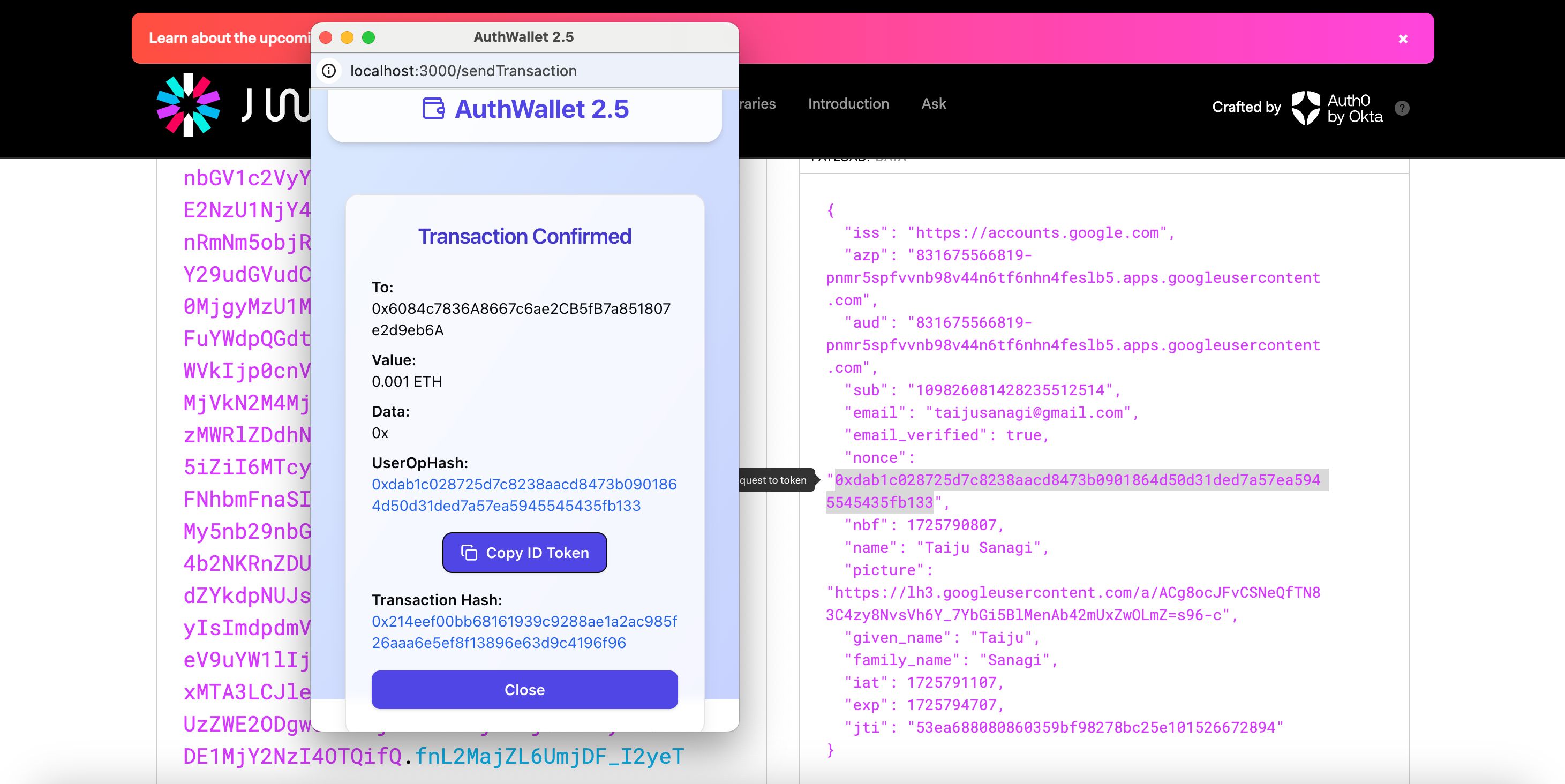The image size is (1565, 784).
Task: Click the Copy ID Token button
Action: click(524, 552)
